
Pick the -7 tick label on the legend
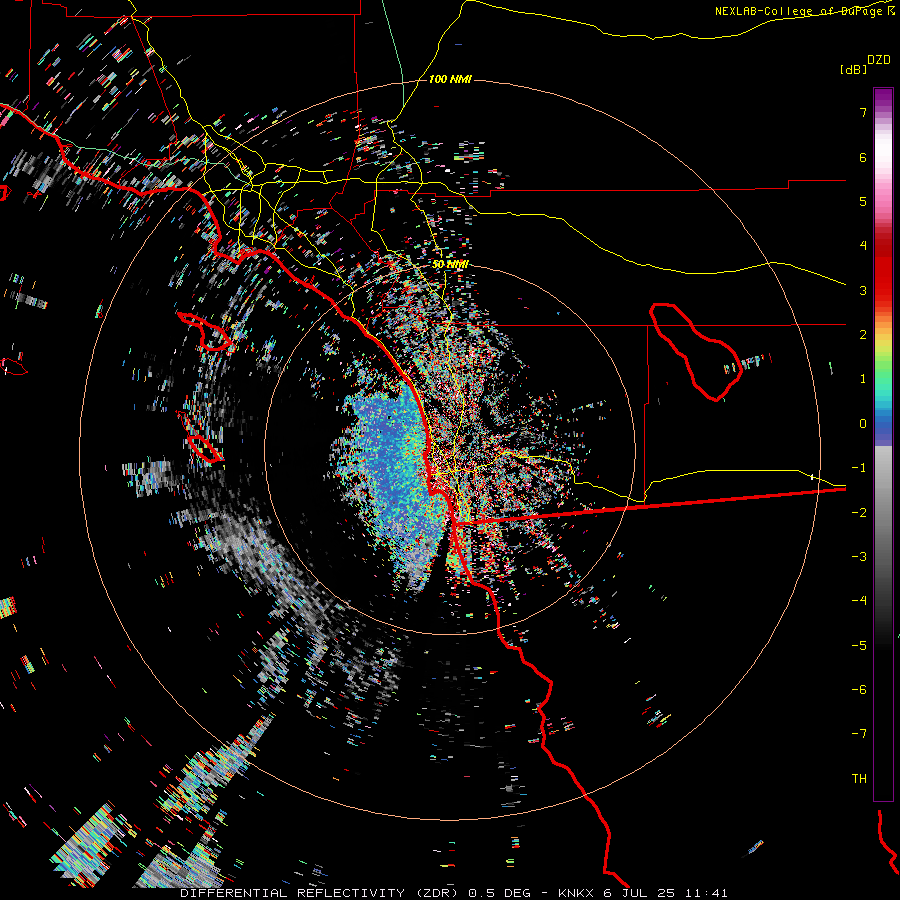click(859, 734)
